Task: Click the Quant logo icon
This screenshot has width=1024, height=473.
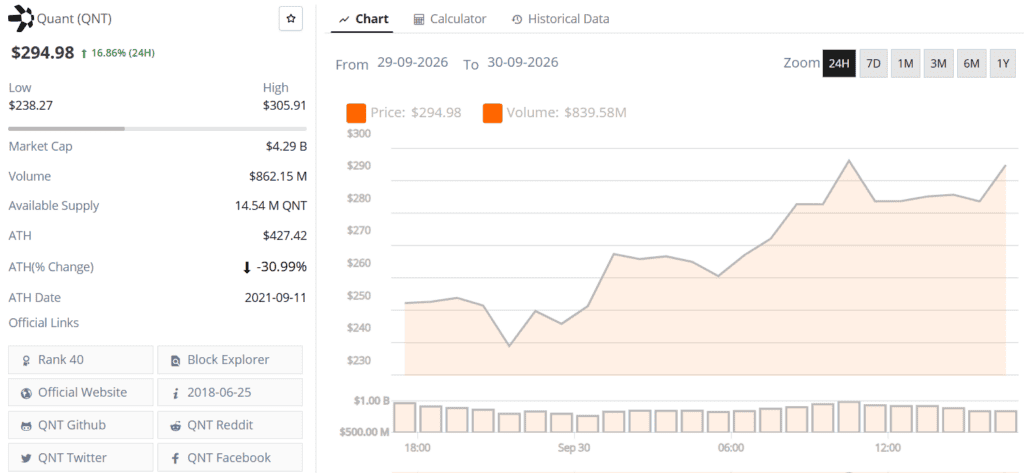Action: [x=22, y=19]
